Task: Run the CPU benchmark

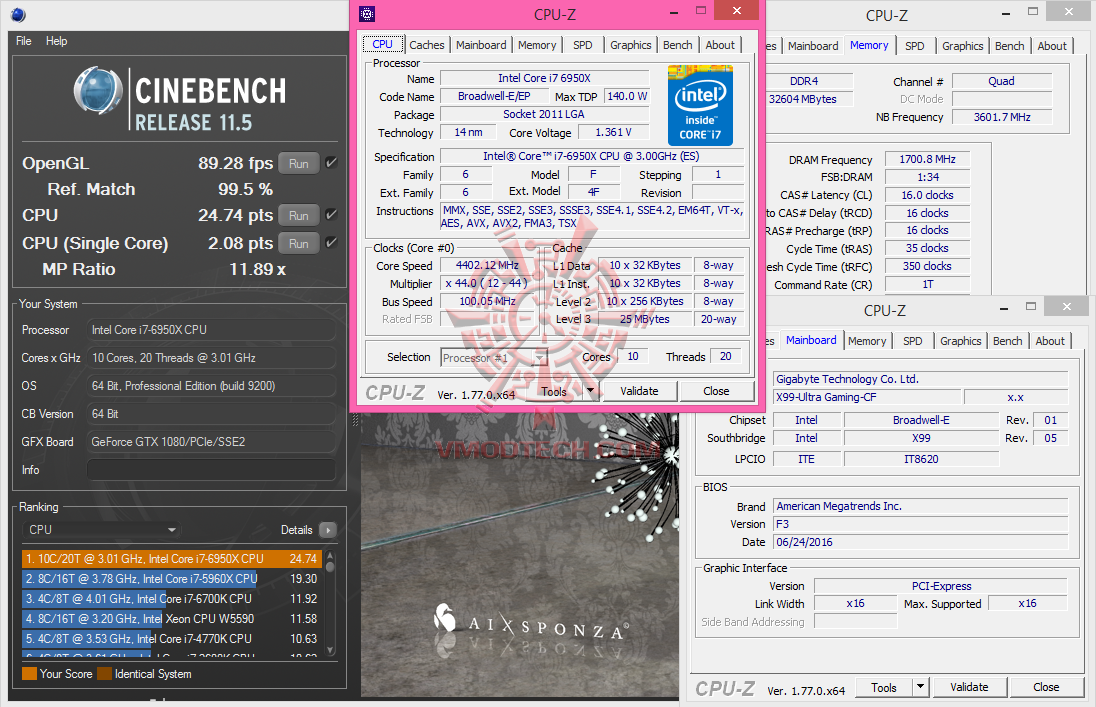Action: pos(298,215)
